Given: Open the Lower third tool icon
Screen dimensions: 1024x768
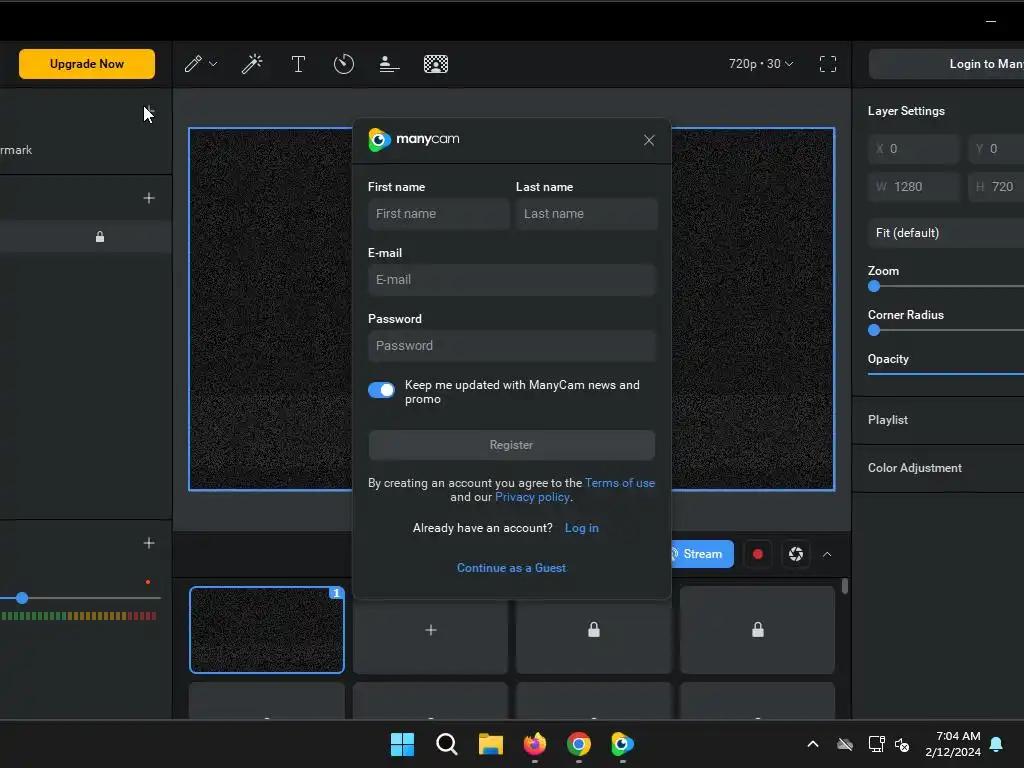Looking at the screenshot, I should coord(389,64).
